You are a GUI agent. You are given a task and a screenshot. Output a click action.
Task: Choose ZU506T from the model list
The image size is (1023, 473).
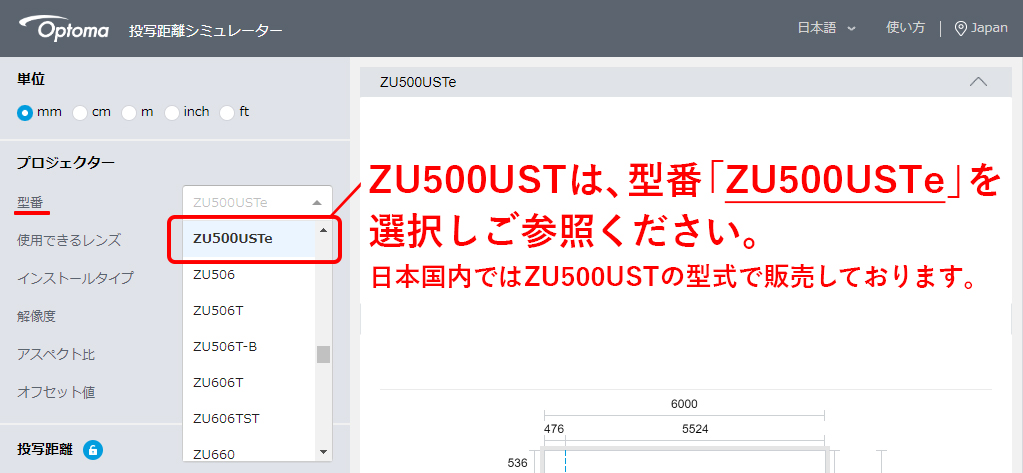pos(249,311)
